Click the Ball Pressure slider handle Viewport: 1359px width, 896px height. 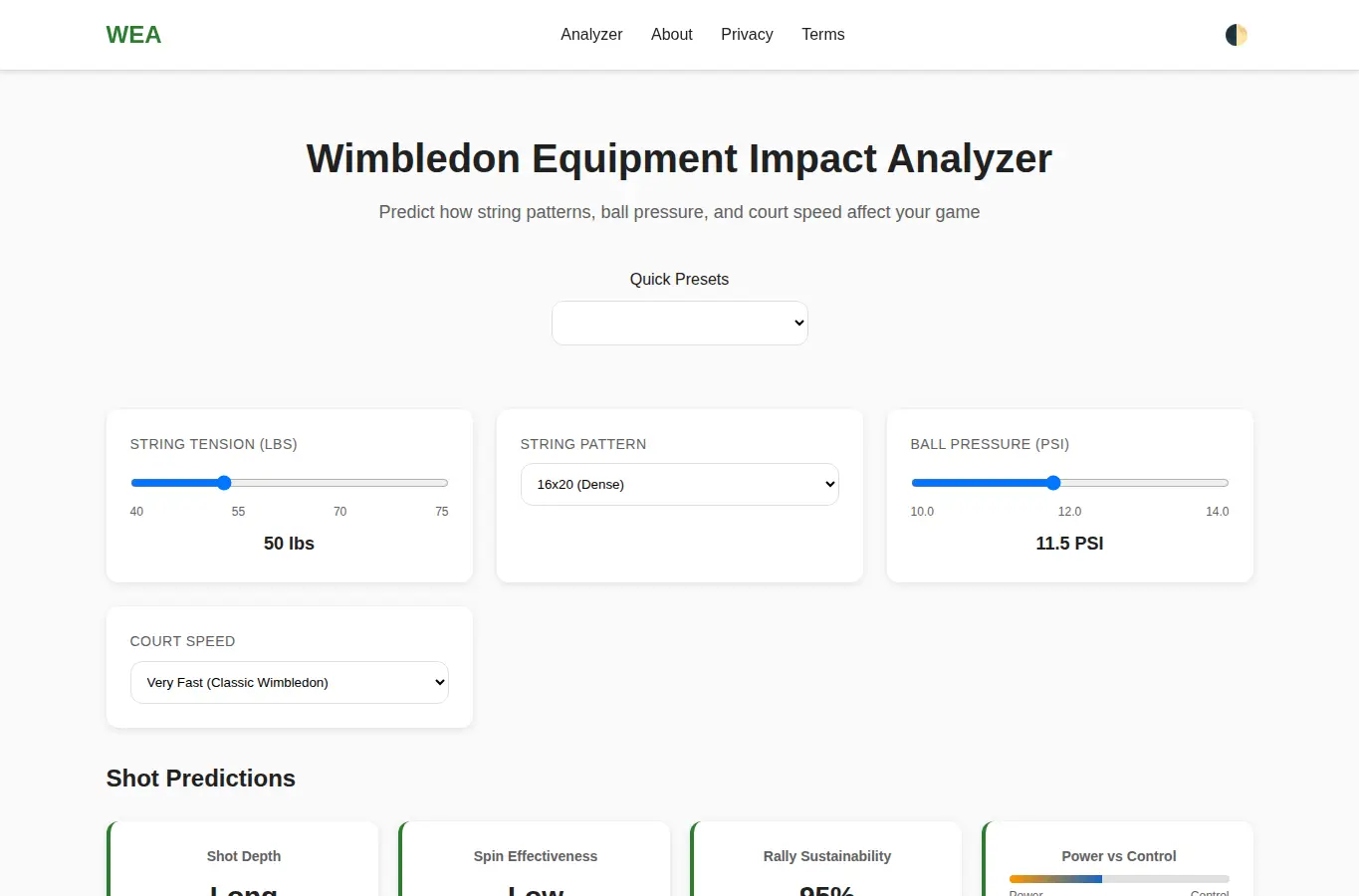click(x=1053, y=483)
